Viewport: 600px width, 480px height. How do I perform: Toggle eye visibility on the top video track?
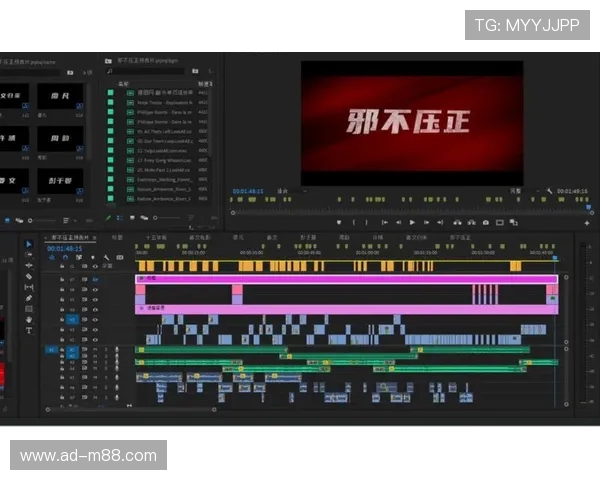pyautogui.click(x=95, y=278)
